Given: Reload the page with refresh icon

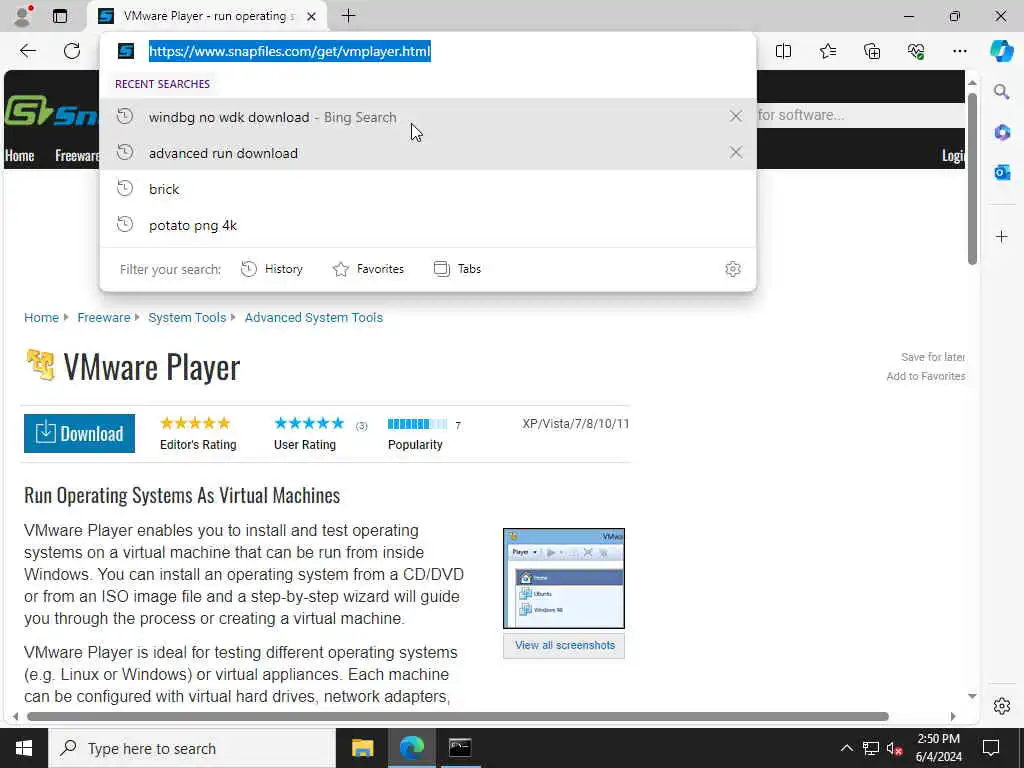Looking at the screenshot, I should (72, 51).
